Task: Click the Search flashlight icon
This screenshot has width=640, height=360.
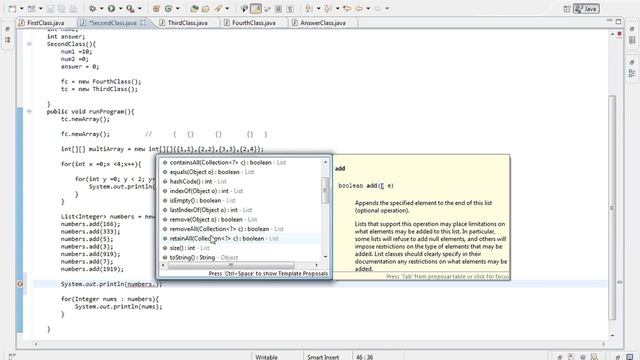Action: 219,9
